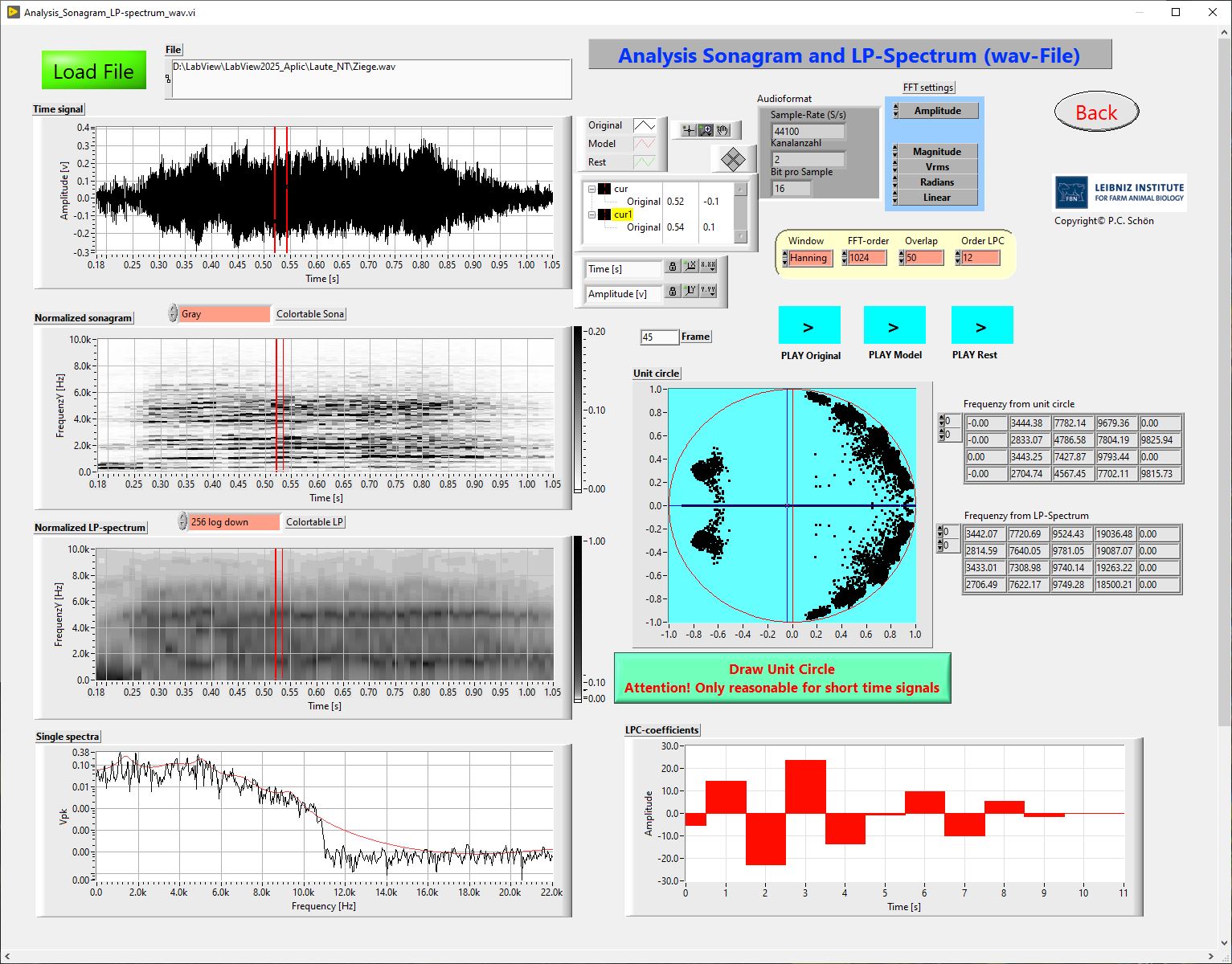1232x964 pixels.
Task: Select the hand pan tool
Action: pos(723,130)
